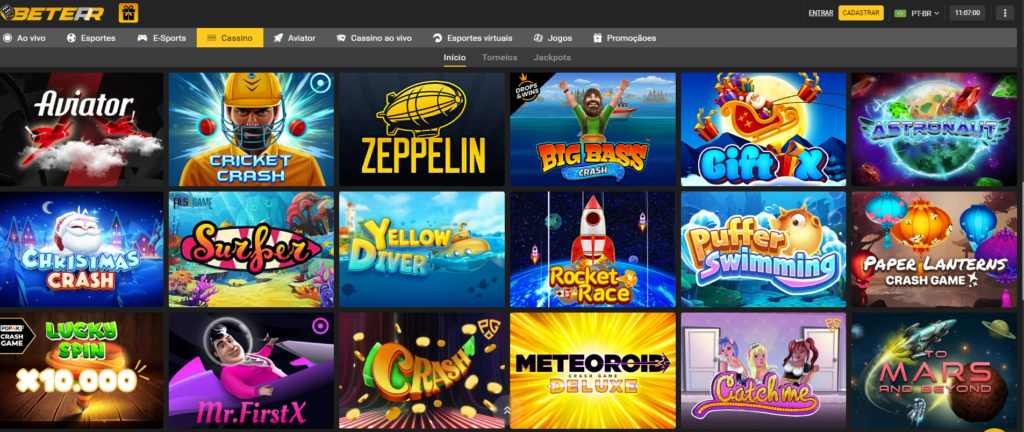Open the Puffer Swimming game
The height and width of the screenshot is (432, 1024).
coord(763,249)
